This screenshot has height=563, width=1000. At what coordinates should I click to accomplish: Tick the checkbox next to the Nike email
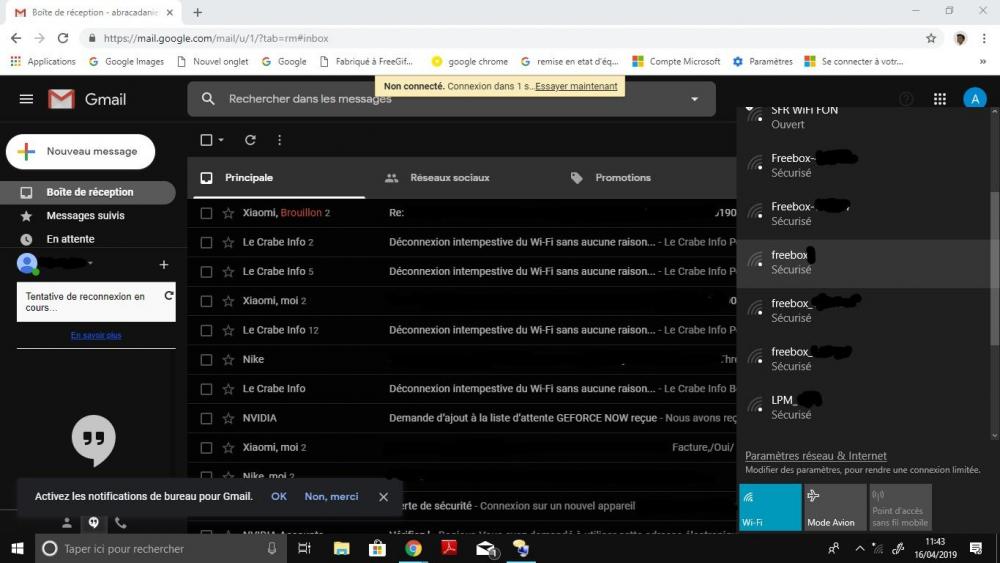206,359
